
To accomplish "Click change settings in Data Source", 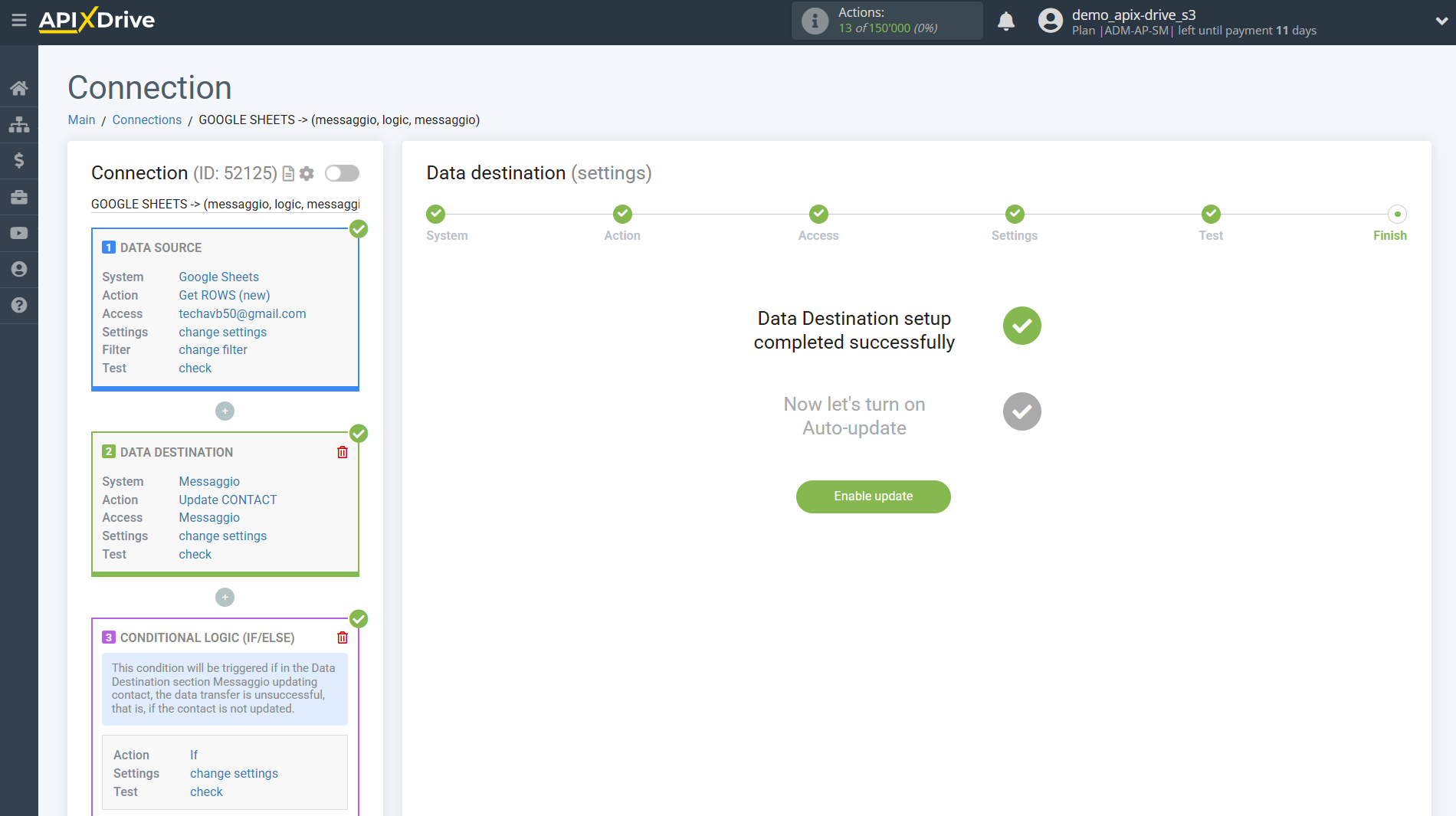I will tap(222, 332).
